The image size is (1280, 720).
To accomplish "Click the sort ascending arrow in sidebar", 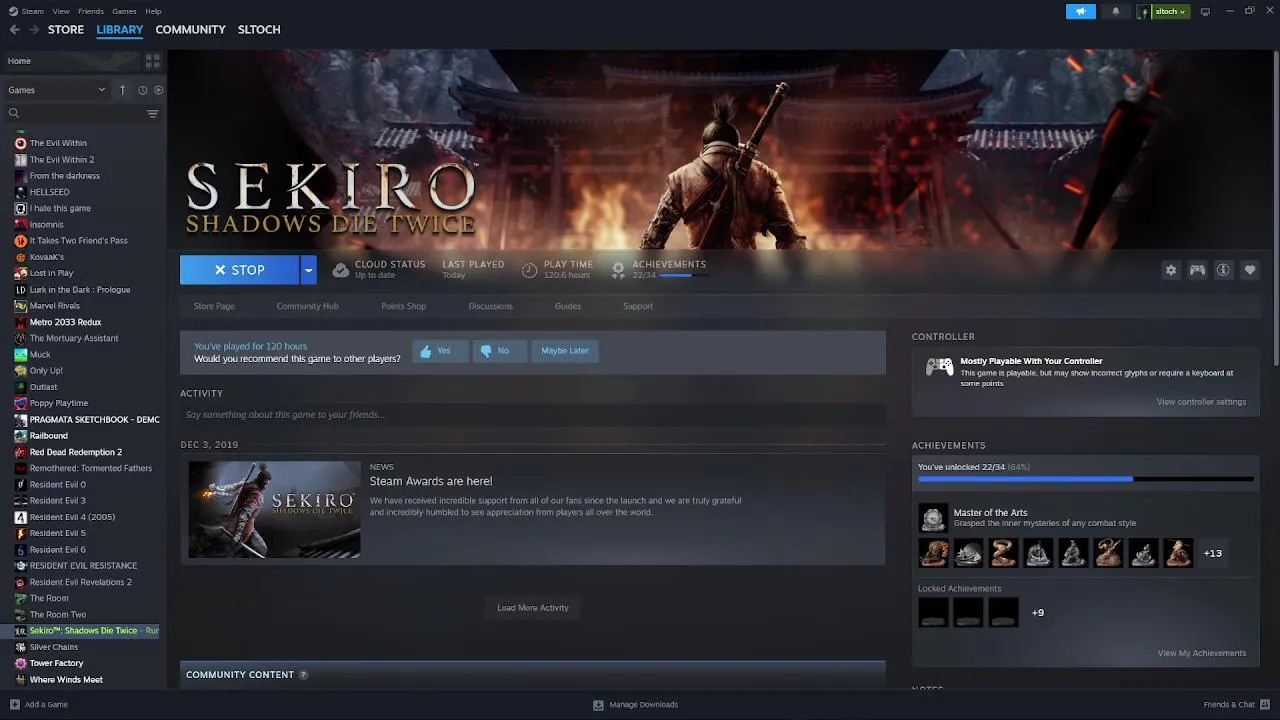I will 123,90.
